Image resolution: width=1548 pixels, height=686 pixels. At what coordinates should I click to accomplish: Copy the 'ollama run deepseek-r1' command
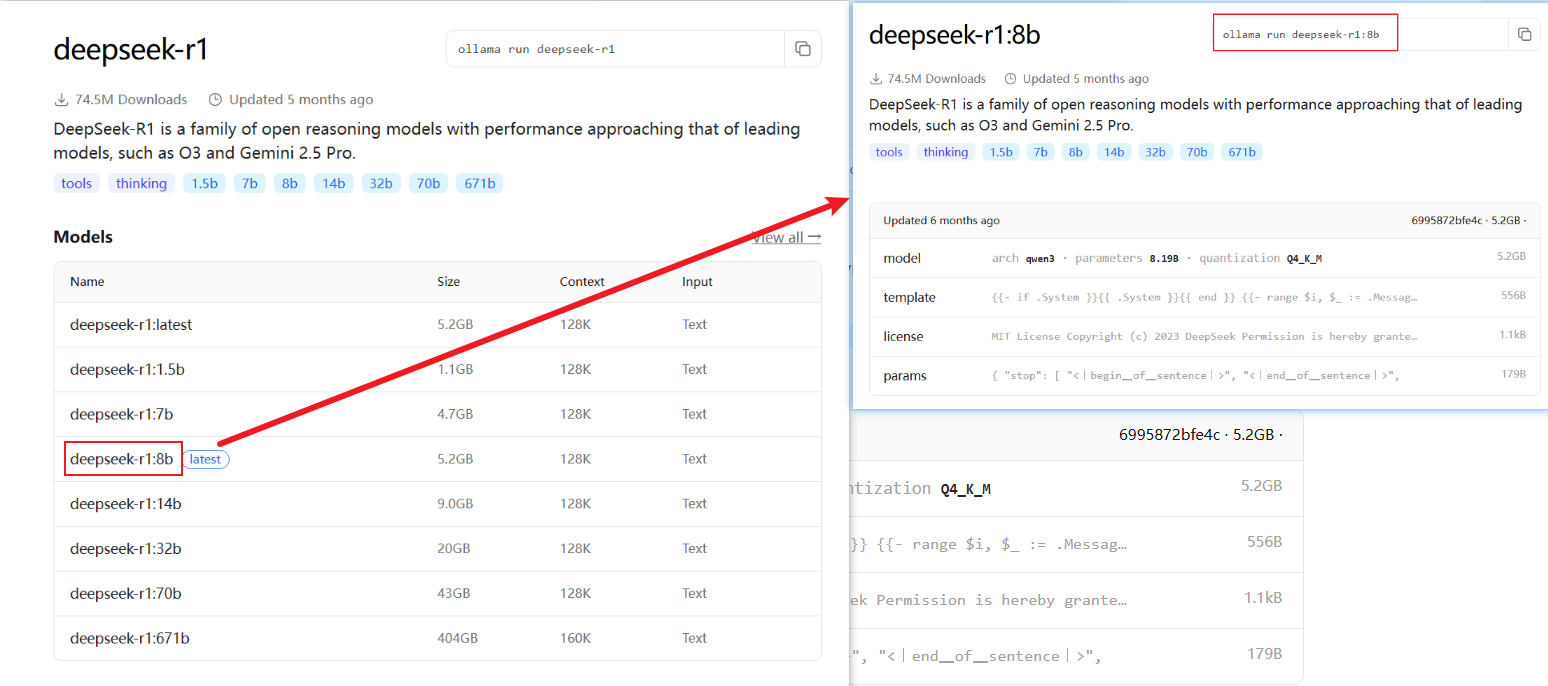pyautogui.click(x=802, y=49)
